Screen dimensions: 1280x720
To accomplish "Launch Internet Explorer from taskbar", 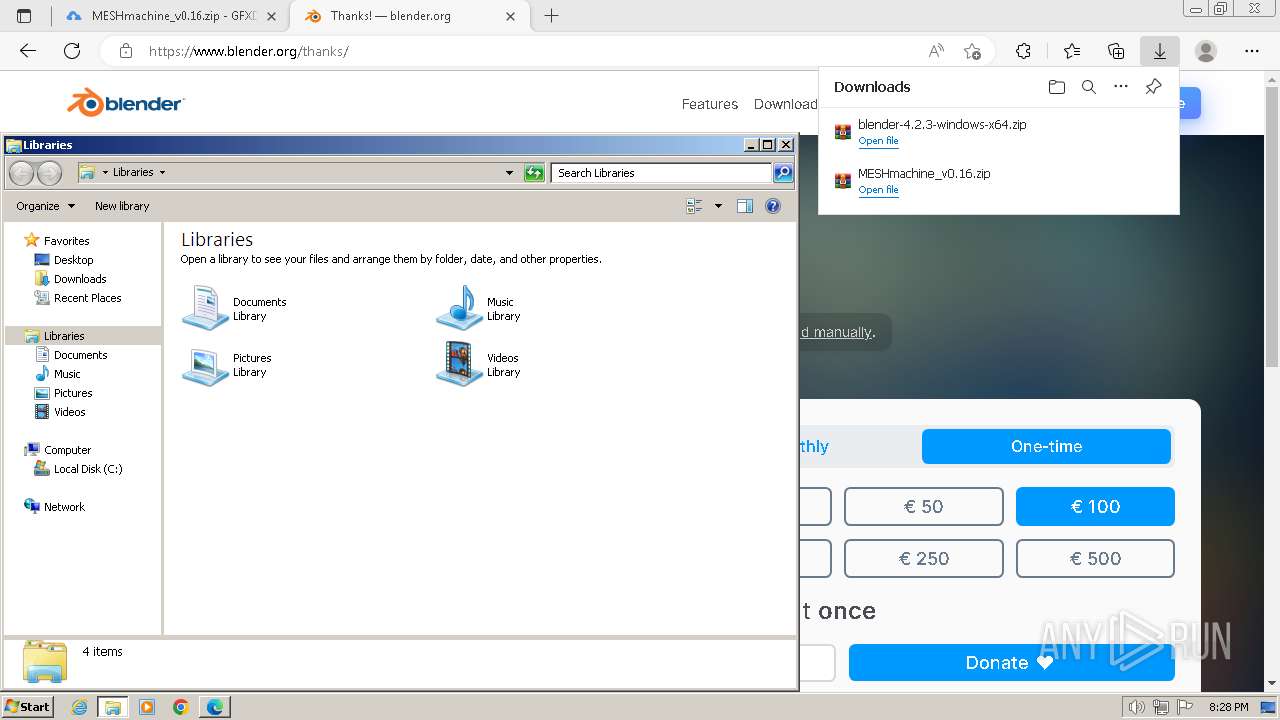I will coord(80,707).
